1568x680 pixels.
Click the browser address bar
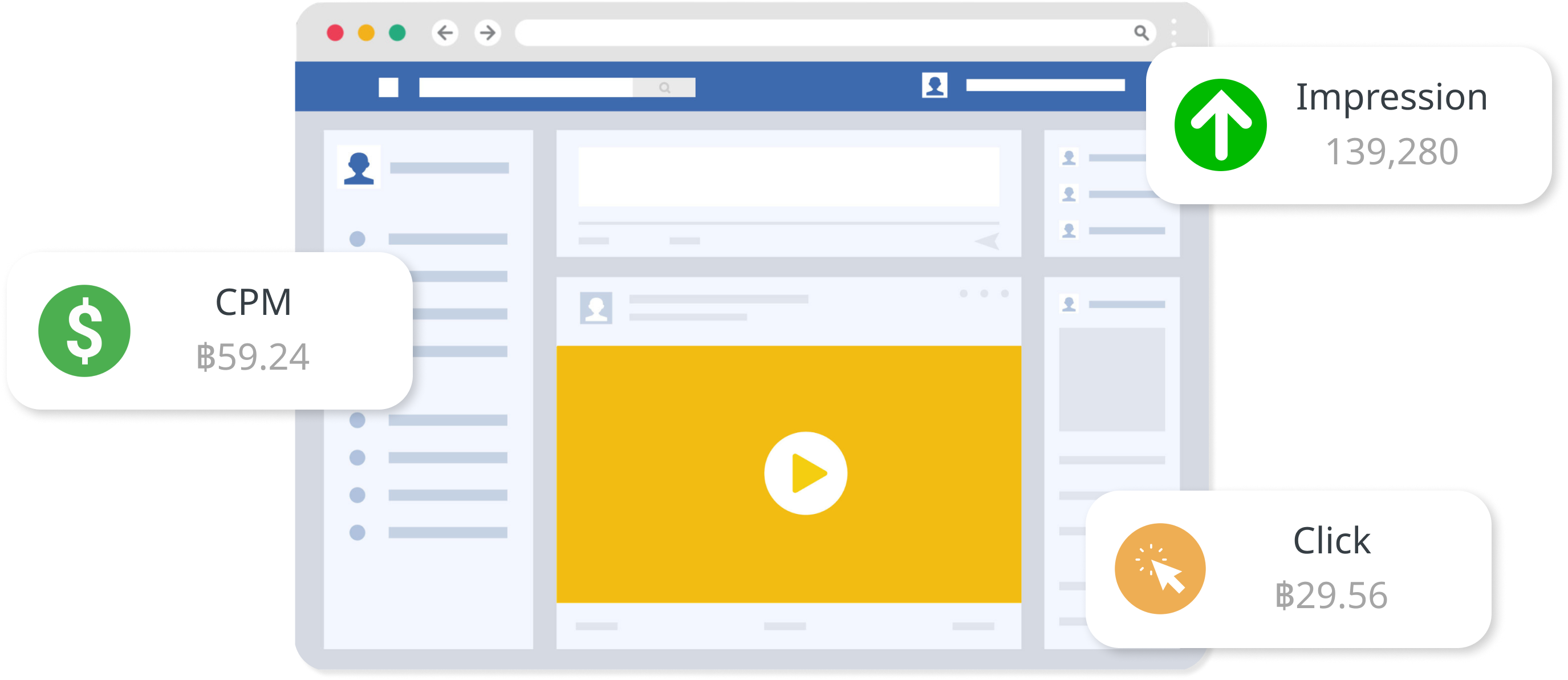coord(835,33)
